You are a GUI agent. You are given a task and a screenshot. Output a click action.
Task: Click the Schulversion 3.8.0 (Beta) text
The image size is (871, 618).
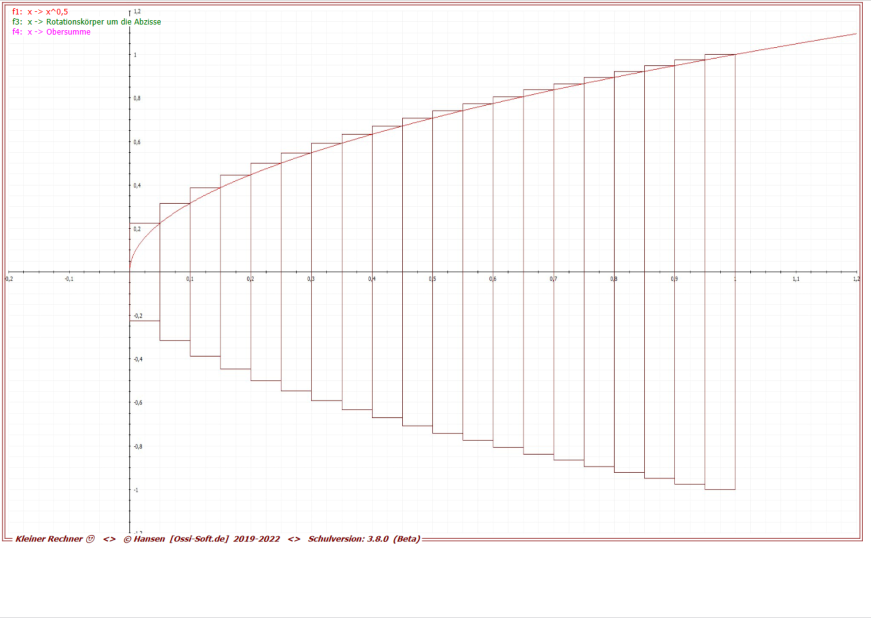click(364, 539)
